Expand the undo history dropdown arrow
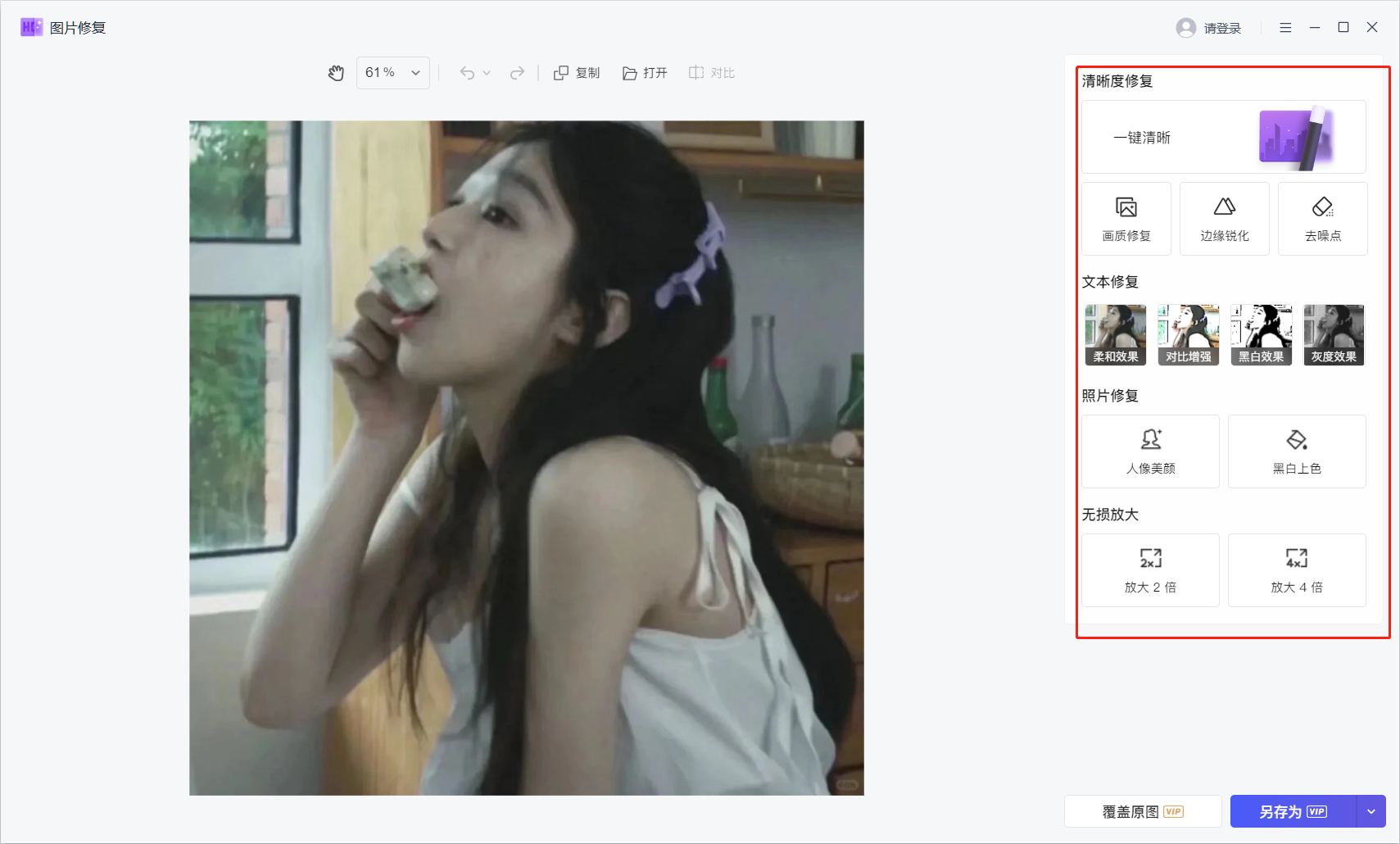This screenshot has width=1400, height=844. point(487,73)
